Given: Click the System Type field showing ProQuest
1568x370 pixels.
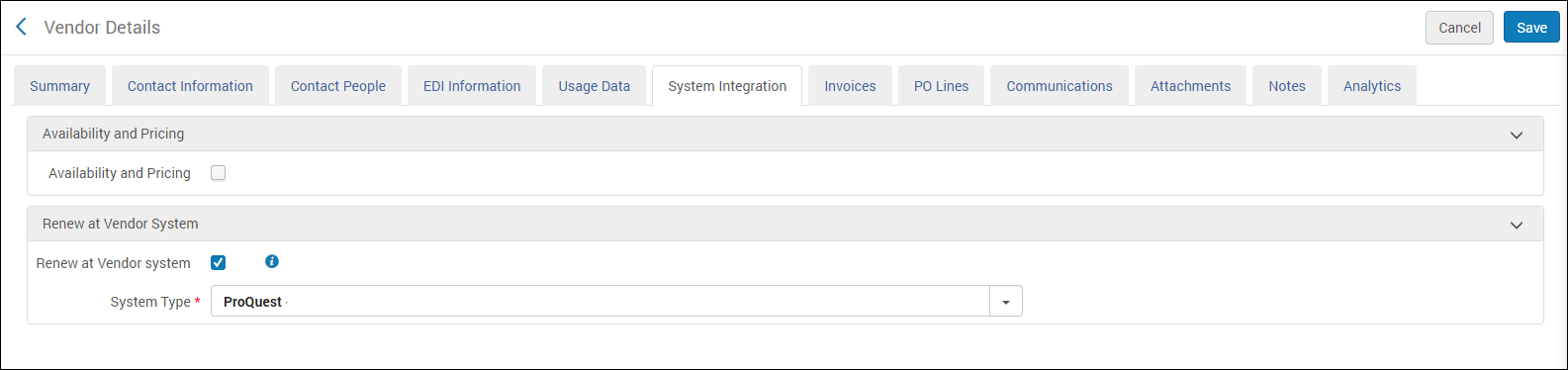Looking at the screenshot, I should tap(600, 302).
